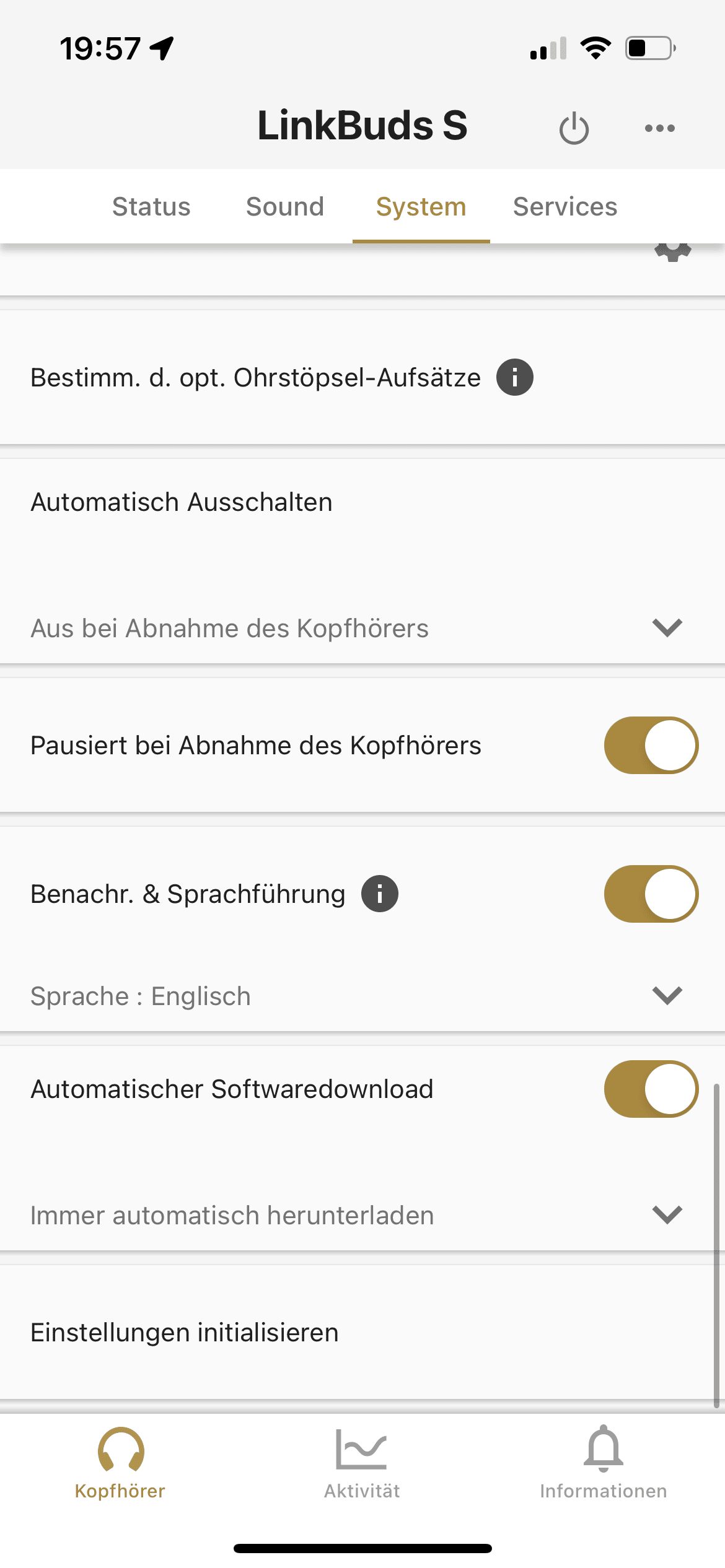Switch to the Status tab
The image size is (725, 1568).
[x=151, y=206]
